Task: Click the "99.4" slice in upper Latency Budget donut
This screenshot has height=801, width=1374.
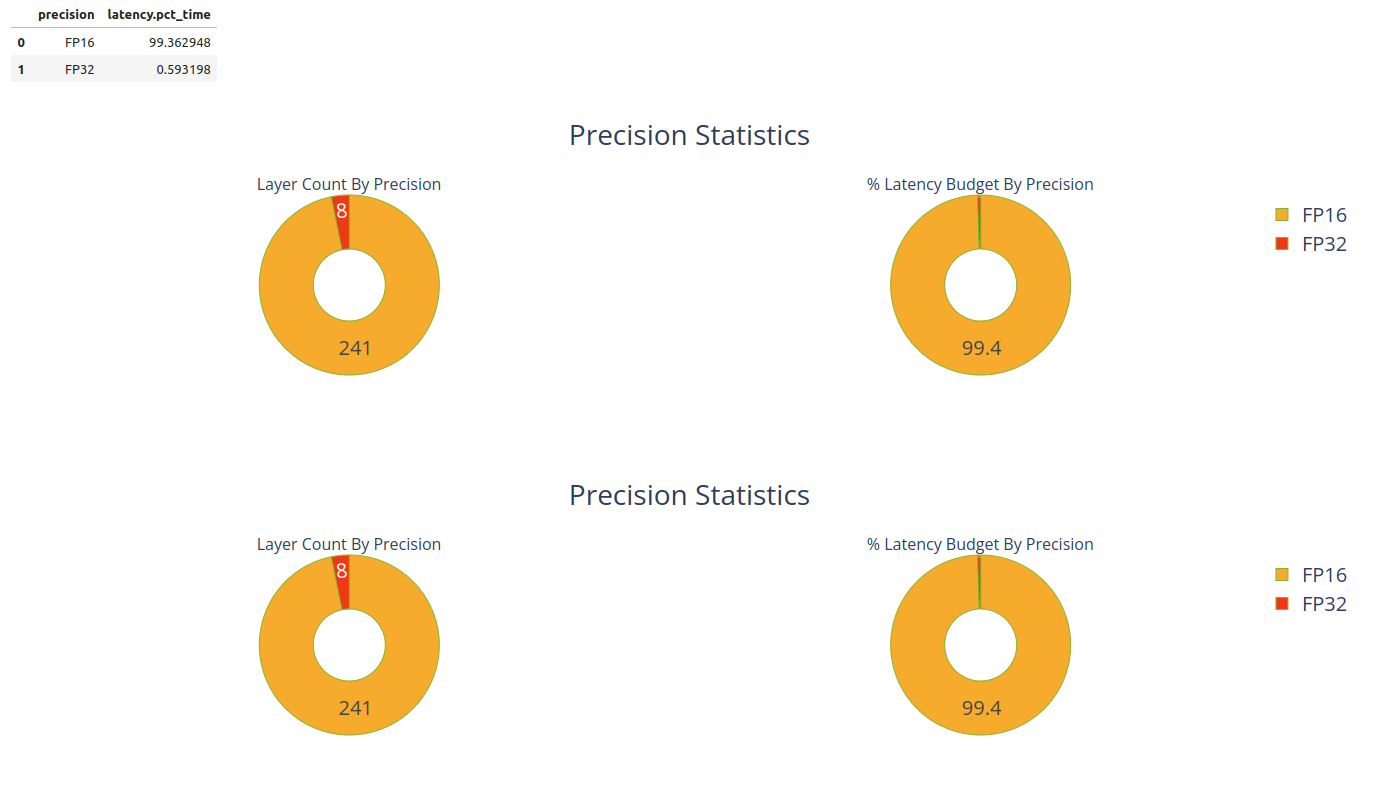Action: tap(981, 348)
